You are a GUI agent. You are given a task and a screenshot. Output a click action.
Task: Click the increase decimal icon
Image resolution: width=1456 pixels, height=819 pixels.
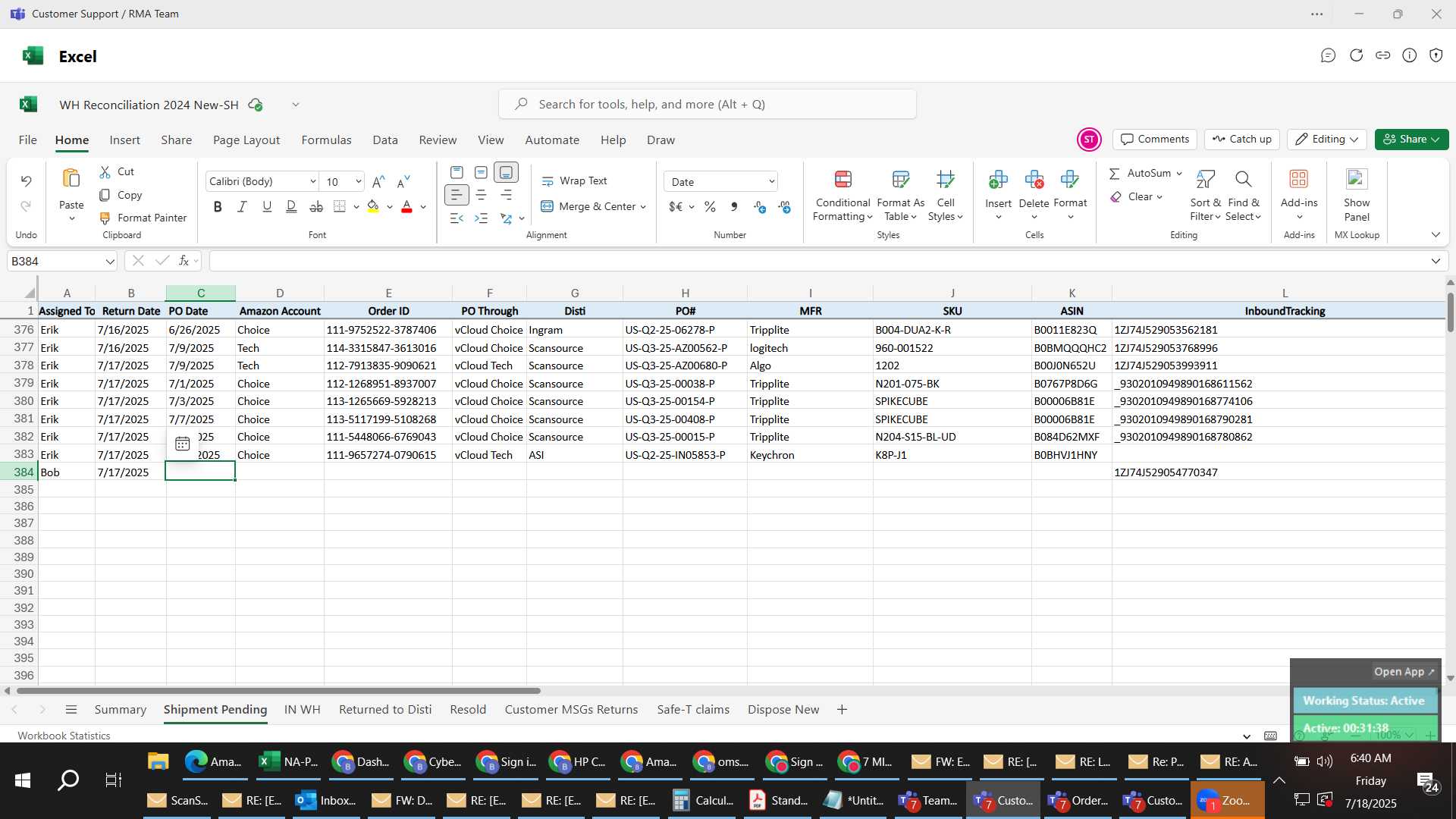click(x=760, y=207)
